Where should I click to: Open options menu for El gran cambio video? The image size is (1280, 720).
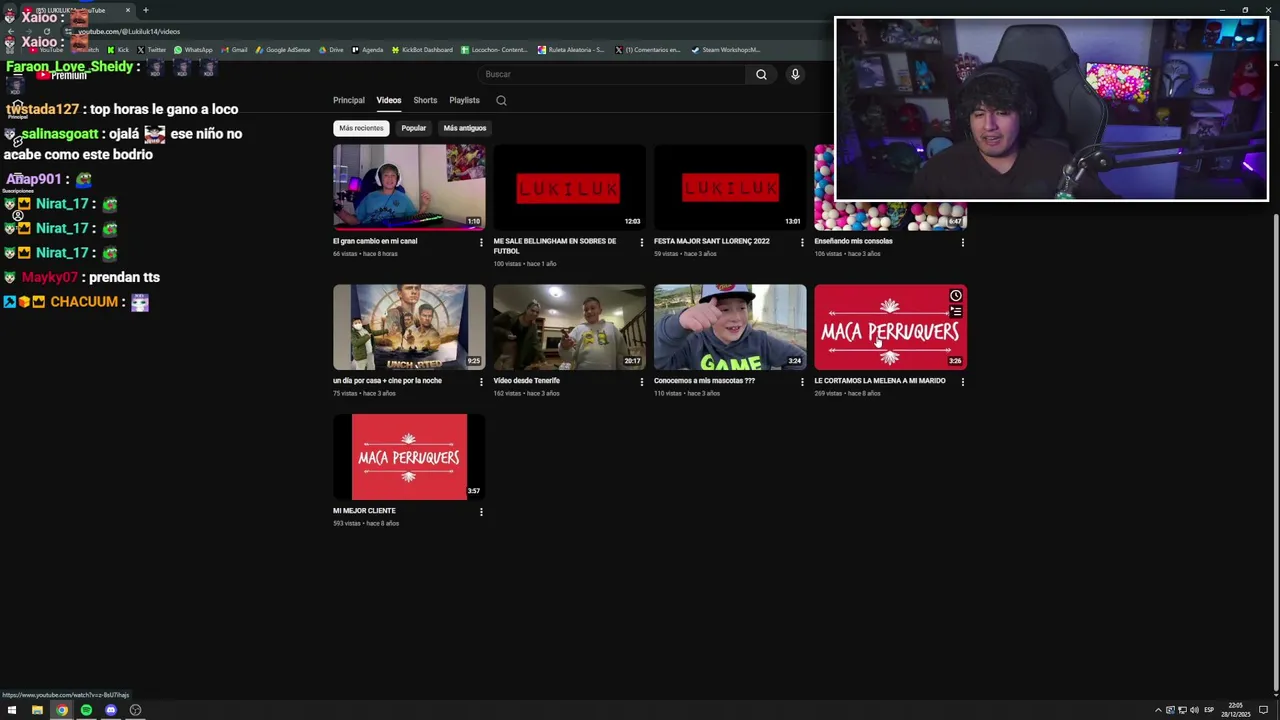point(481,242)
